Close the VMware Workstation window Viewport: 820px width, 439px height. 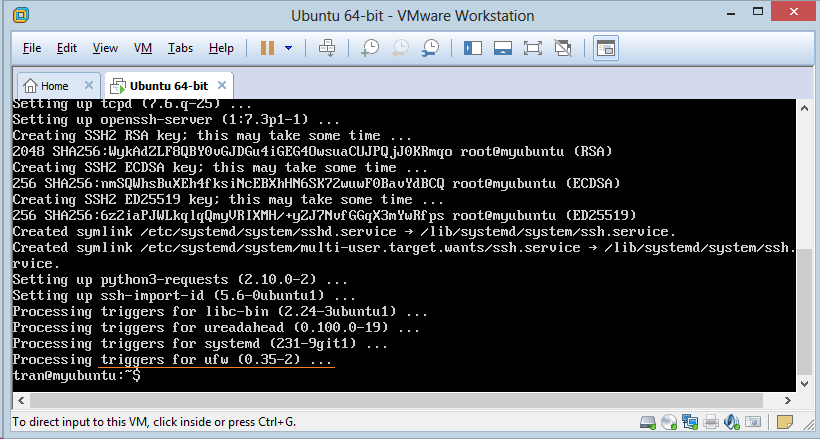tap(793, 12)
